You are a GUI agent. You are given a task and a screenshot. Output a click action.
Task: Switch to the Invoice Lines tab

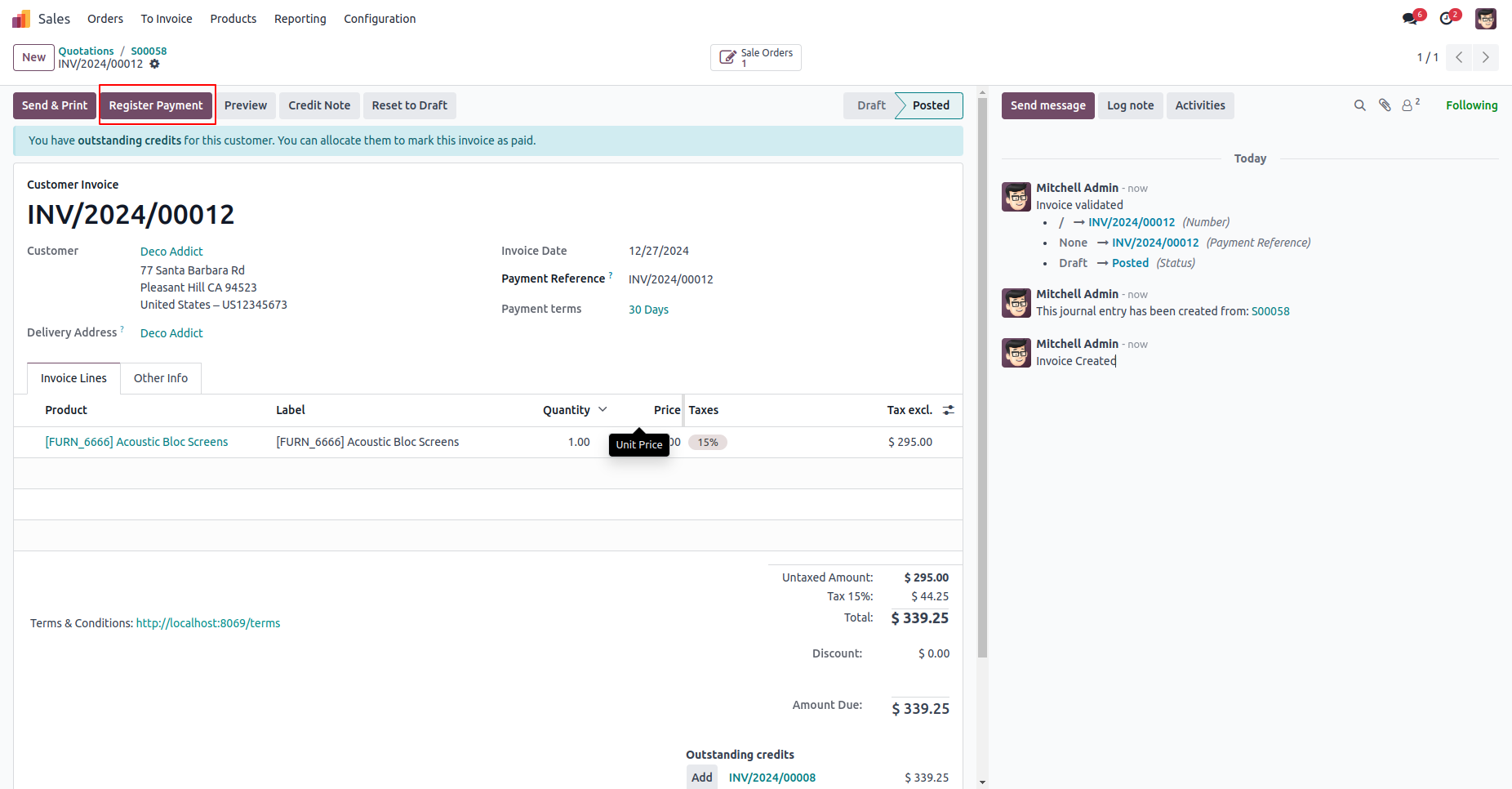point(73,378)
